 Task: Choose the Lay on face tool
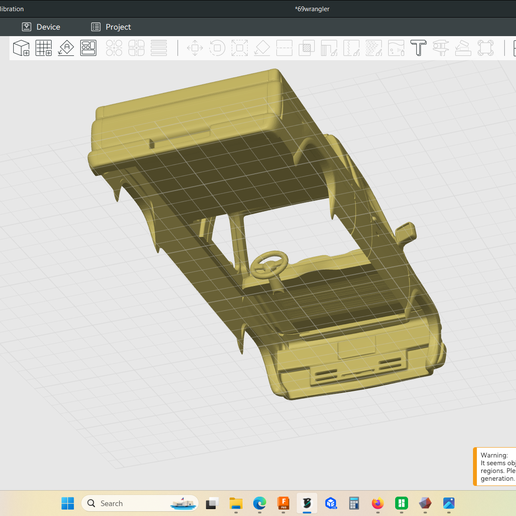(x=262, y=48)
